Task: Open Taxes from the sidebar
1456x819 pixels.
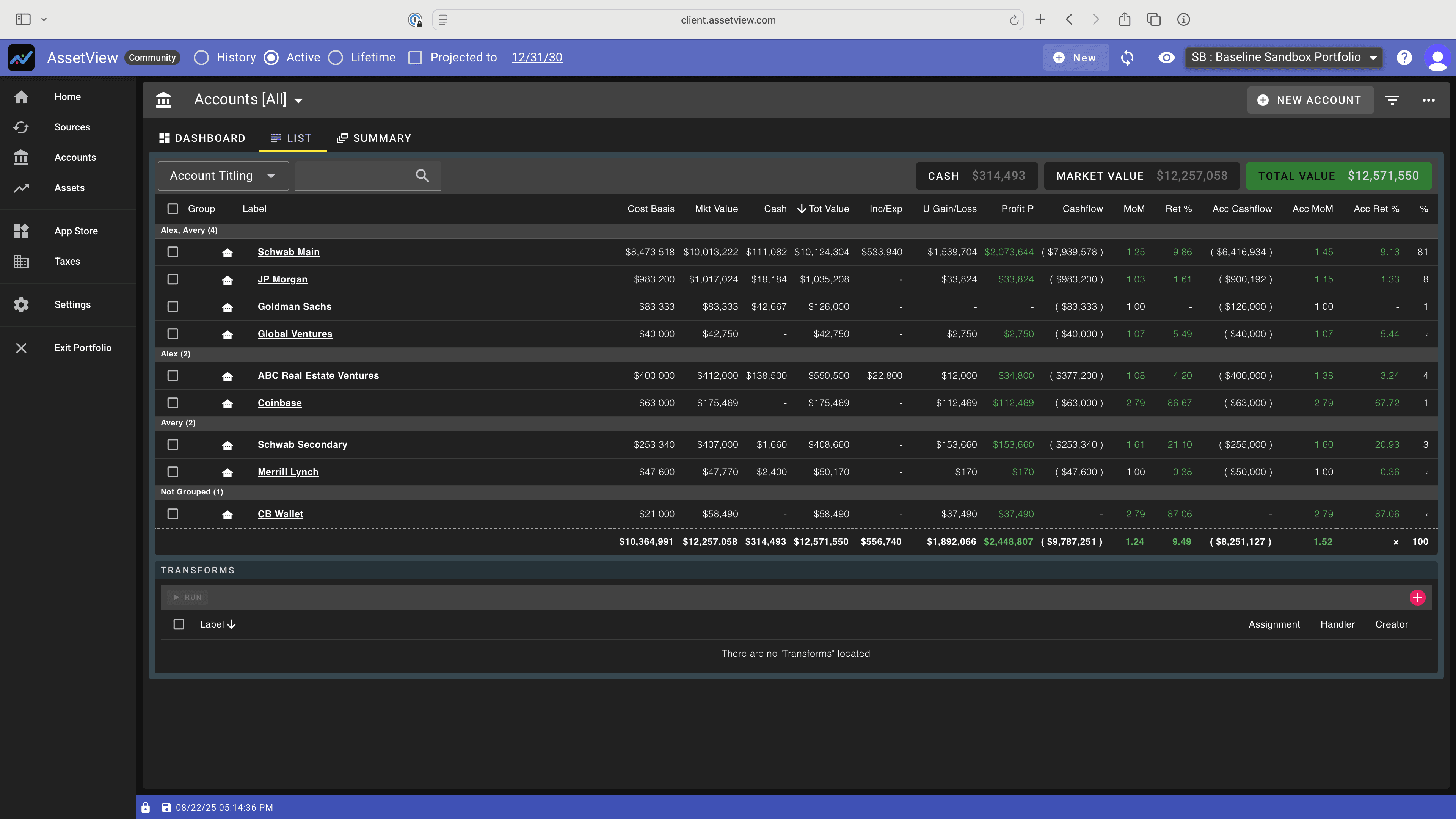Action: tap(67, 261)
